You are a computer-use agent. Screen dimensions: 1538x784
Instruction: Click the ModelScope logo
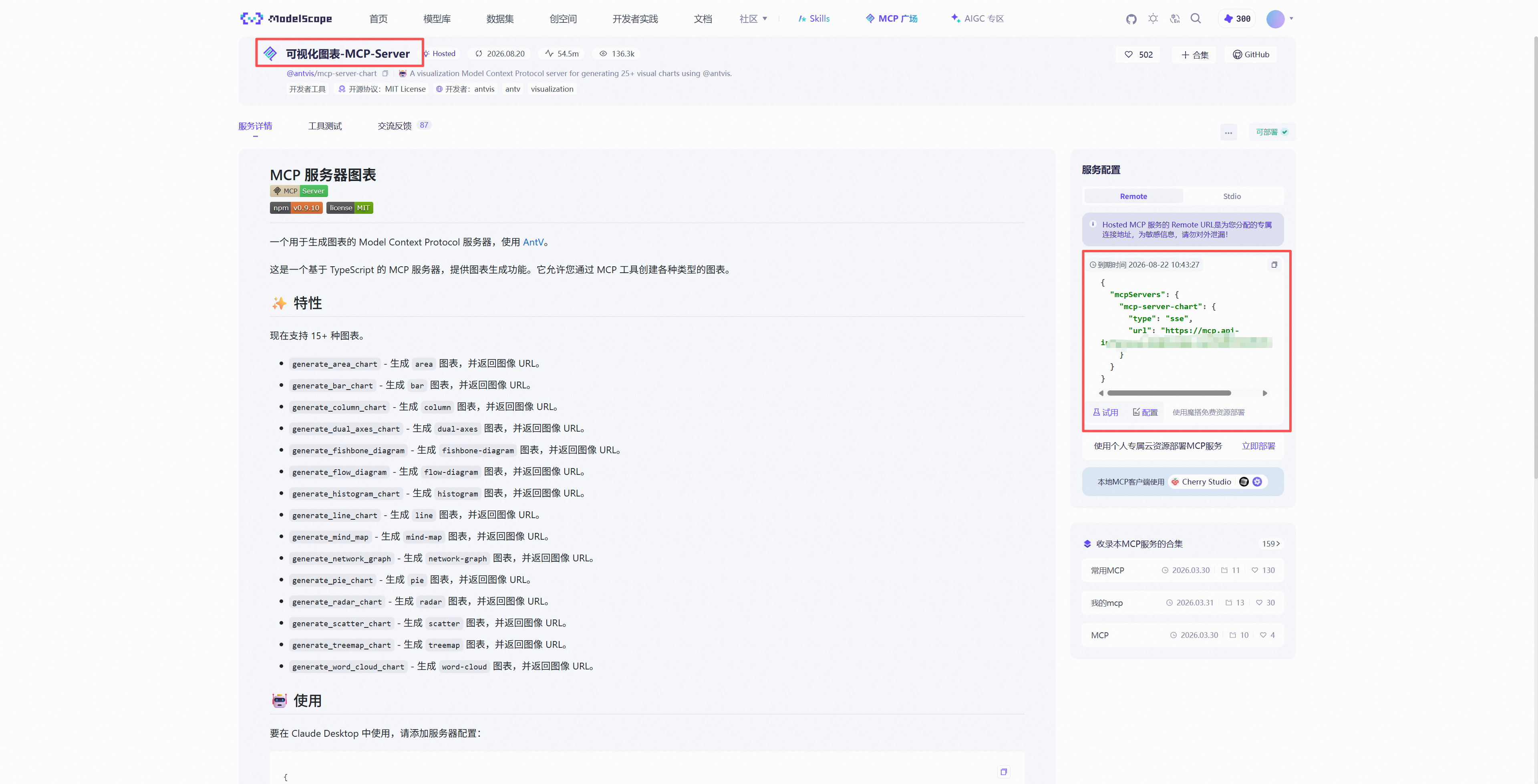pyautogui.click(x=286, y=18)
